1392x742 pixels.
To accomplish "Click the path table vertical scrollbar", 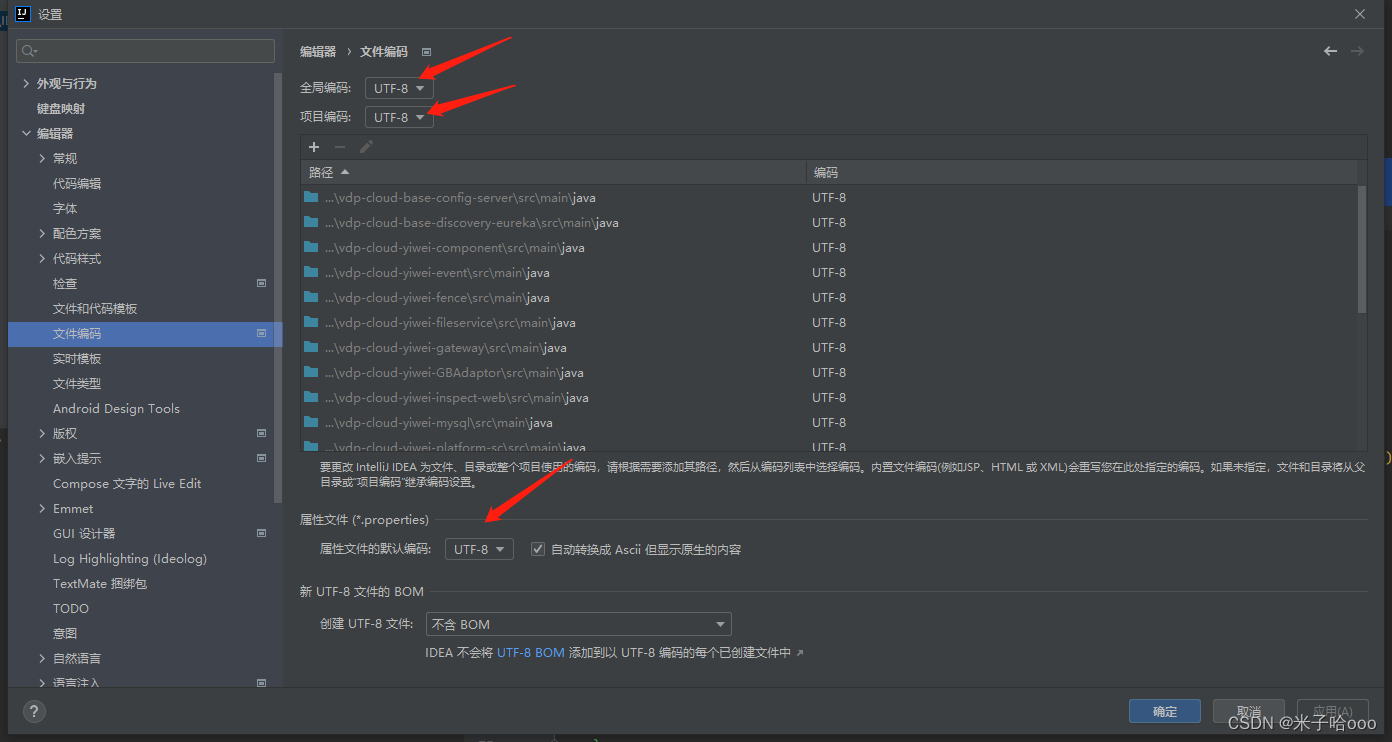I will (x=1361, y=250).
